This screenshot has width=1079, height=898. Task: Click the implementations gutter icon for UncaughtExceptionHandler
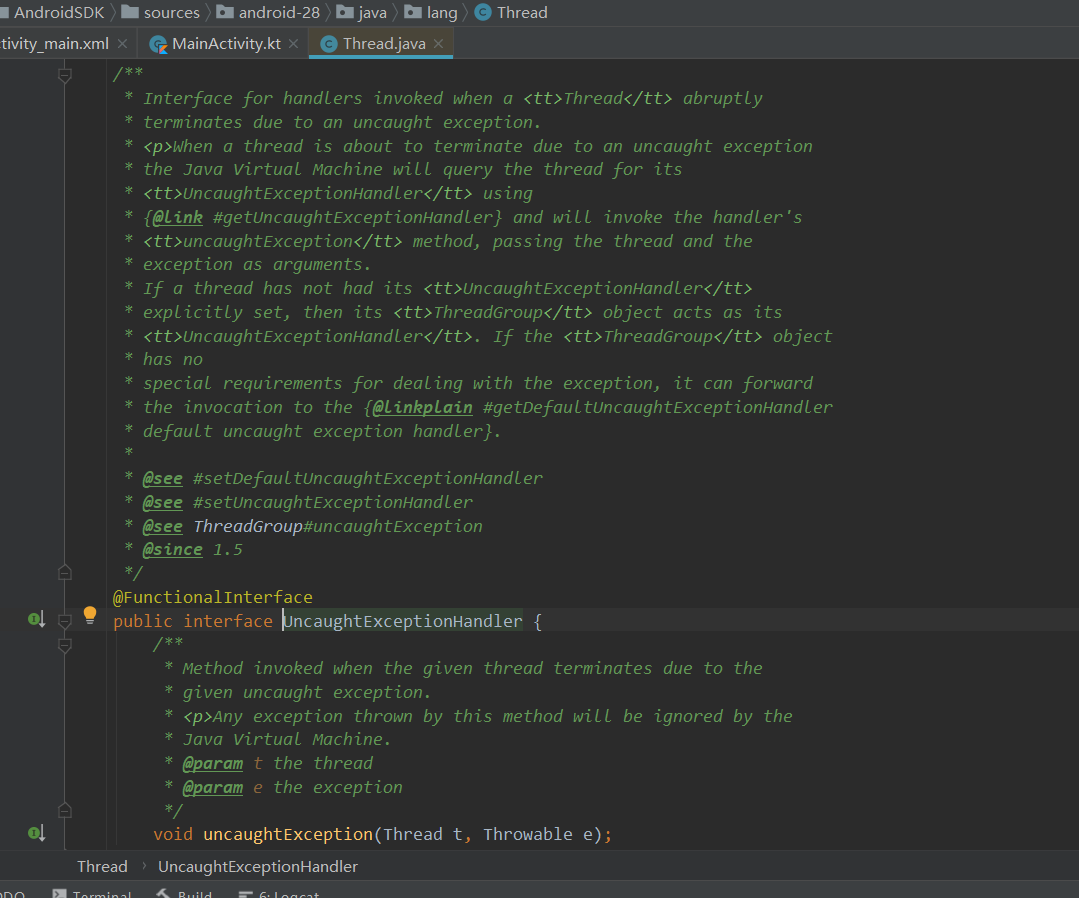[37, 620]
